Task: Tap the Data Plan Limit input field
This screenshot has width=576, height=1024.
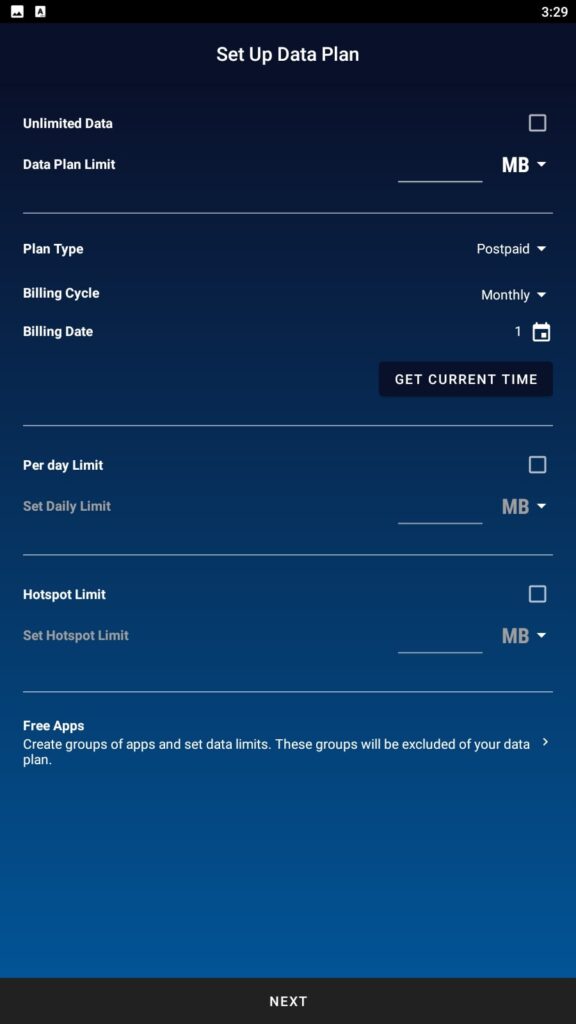Action: pos(440,170)
